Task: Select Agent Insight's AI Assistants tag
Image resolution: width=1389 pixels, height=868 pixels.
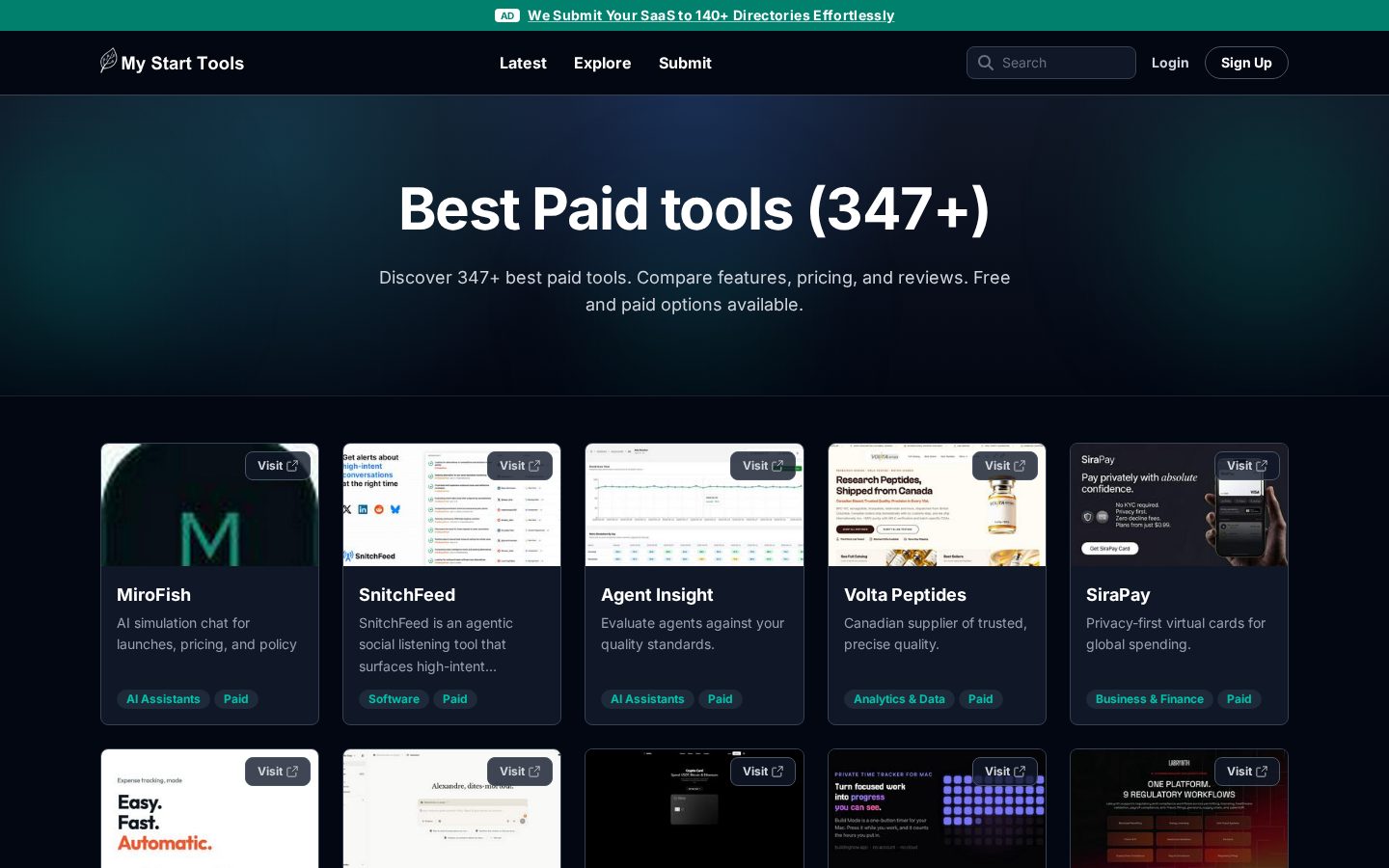Action: click(647, 699)
